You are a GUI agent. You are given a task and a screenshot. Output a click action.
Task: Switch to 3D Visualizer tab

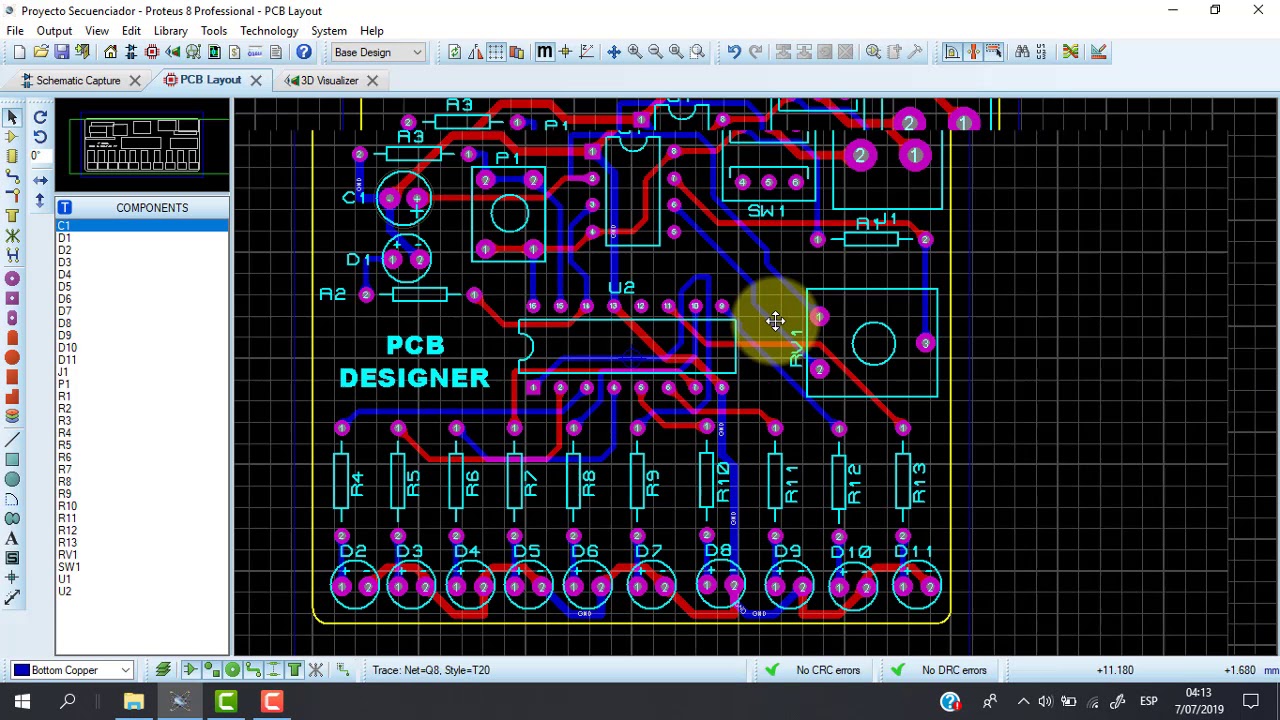click(329, 80)
